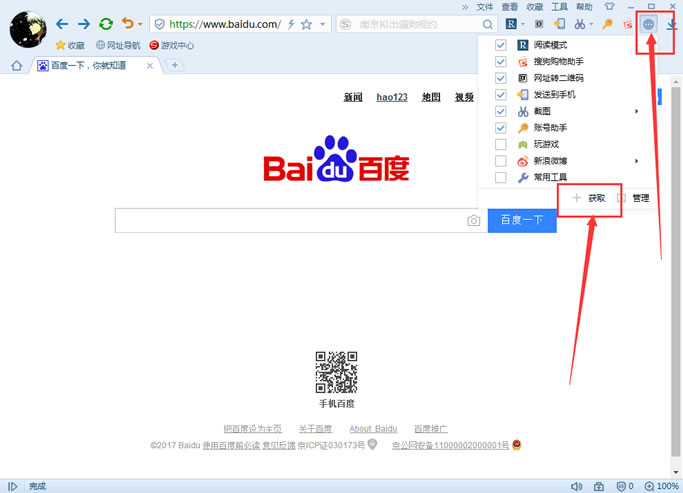Toggle the sidebar icon in the status bar

coord(13,486)
